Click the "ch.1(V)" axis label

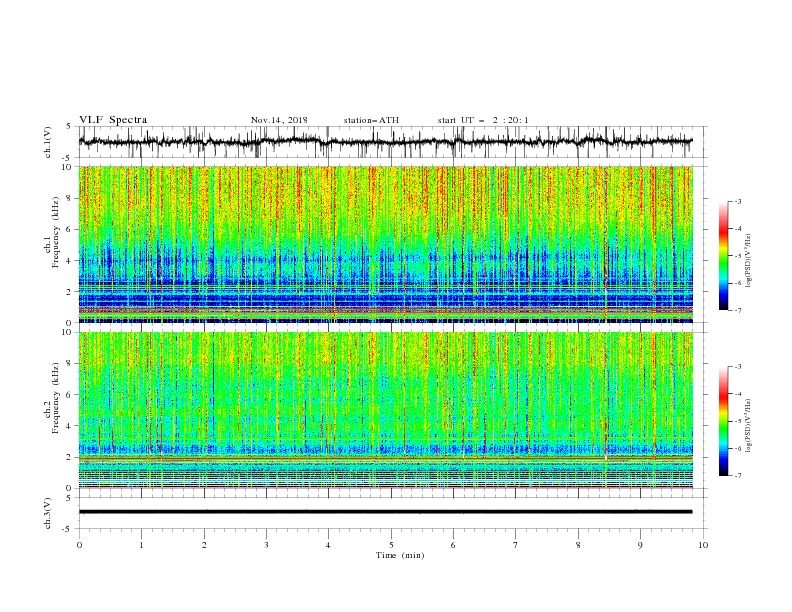point(48,142)
